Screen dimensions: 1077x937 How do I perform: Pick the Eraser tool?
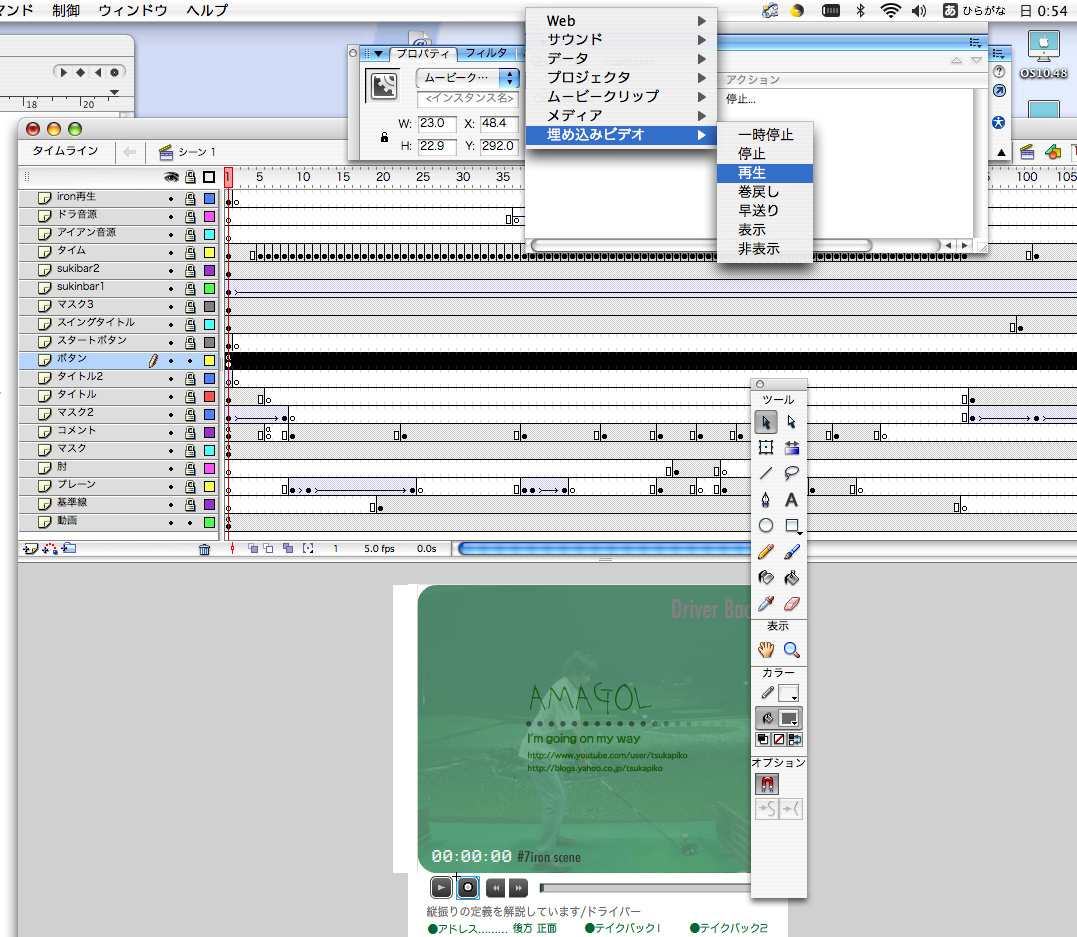(x=791, y=604)
